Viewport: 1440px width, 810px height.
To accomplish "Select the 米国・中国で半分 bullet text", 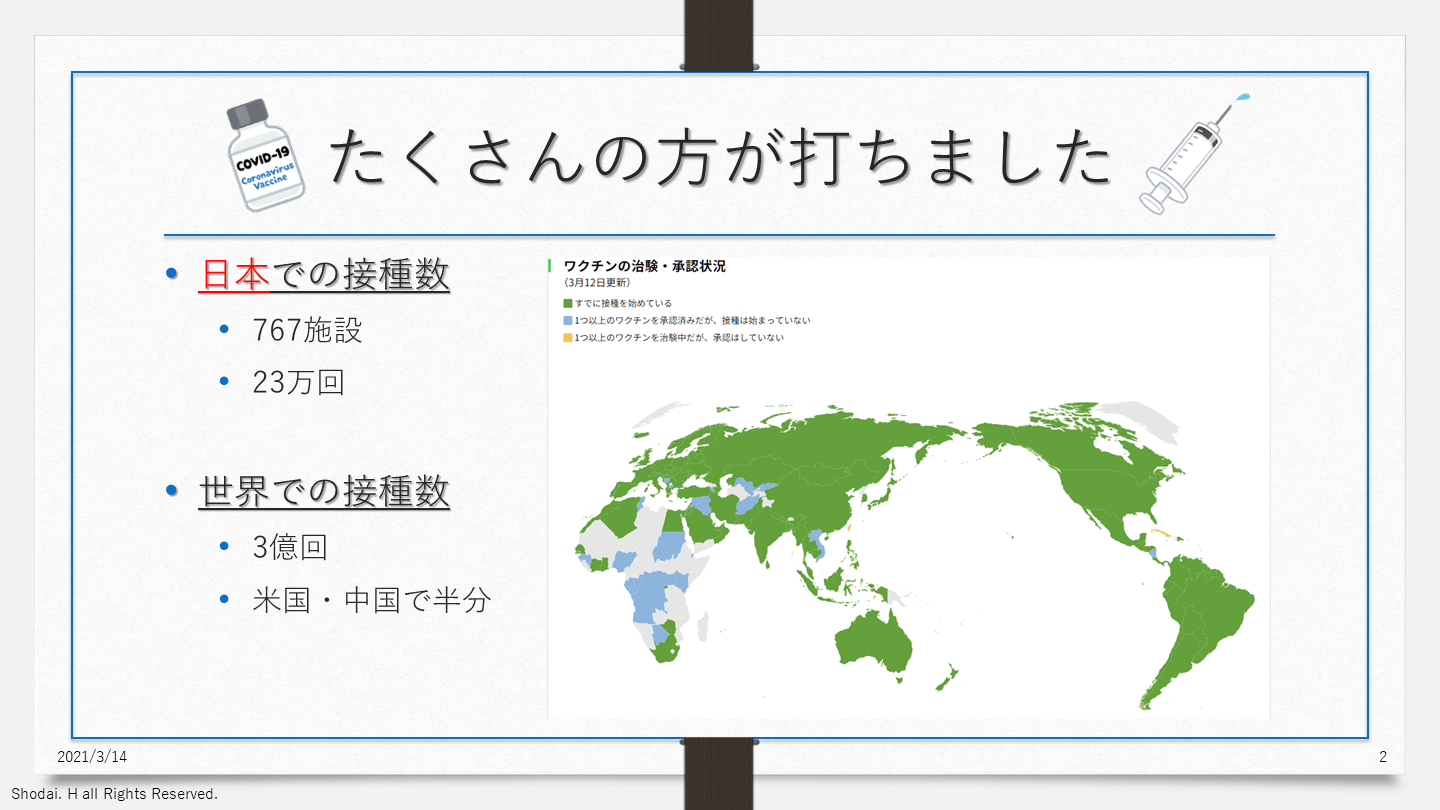I will pos(372,600).
